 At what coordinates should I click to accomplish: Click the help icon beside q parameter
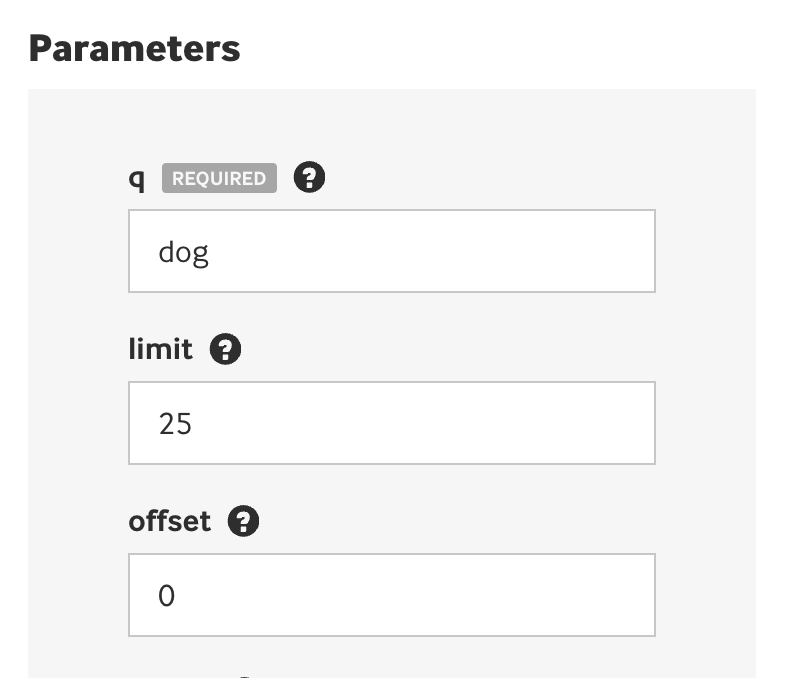pos(310,178)
